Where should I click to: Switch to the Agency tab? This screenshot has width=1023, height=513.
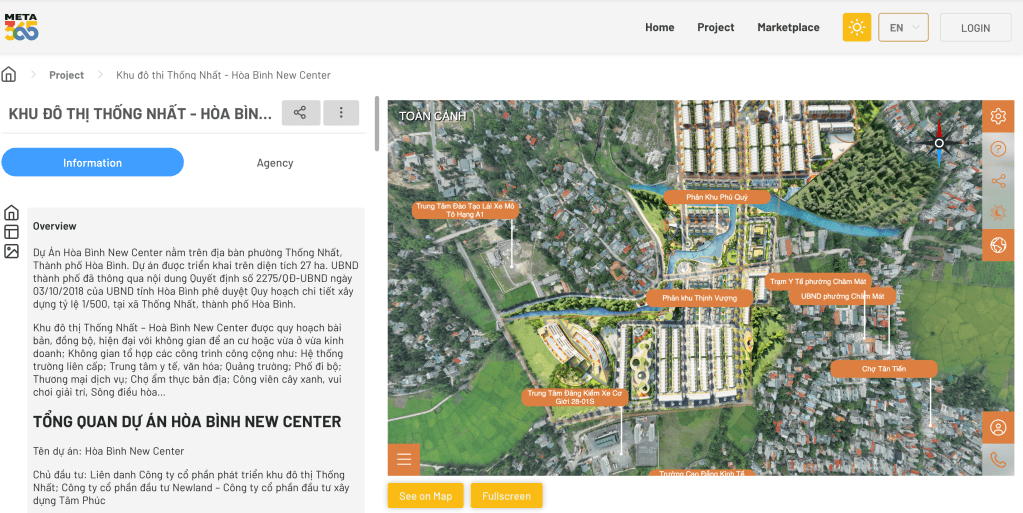(275, 163)
